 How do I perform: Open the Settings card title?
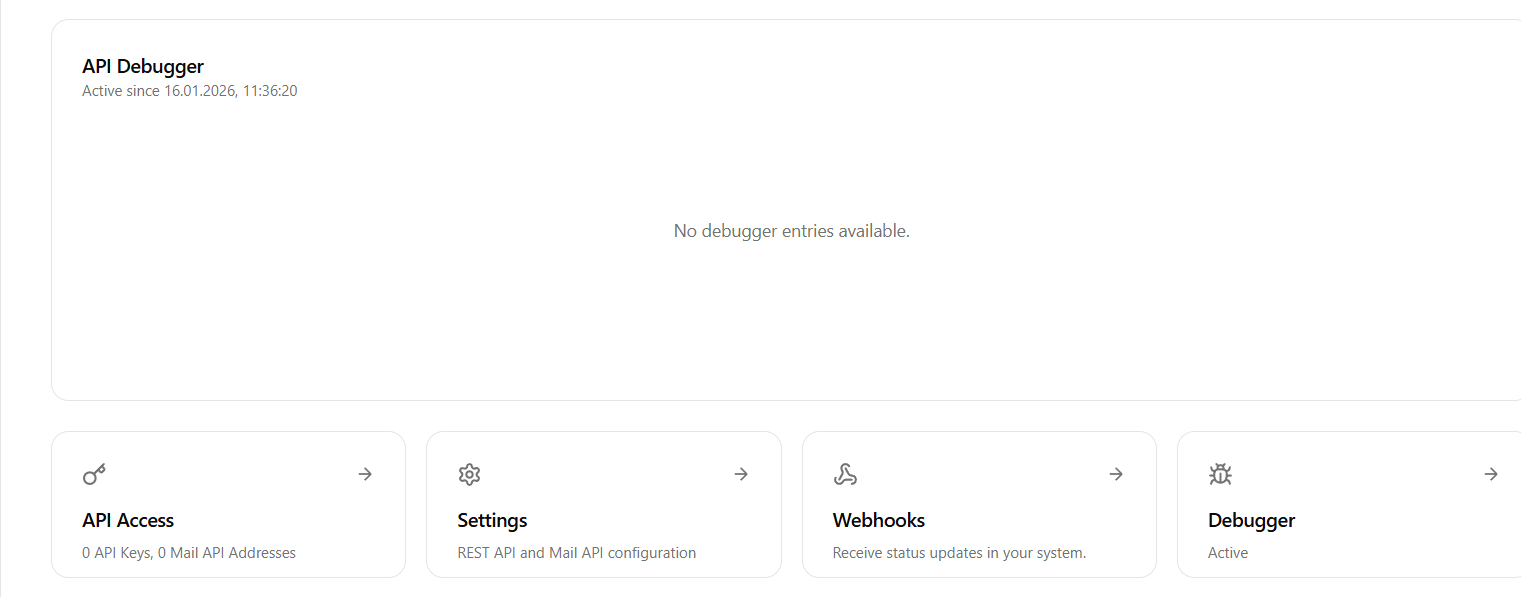click(492, 520)
